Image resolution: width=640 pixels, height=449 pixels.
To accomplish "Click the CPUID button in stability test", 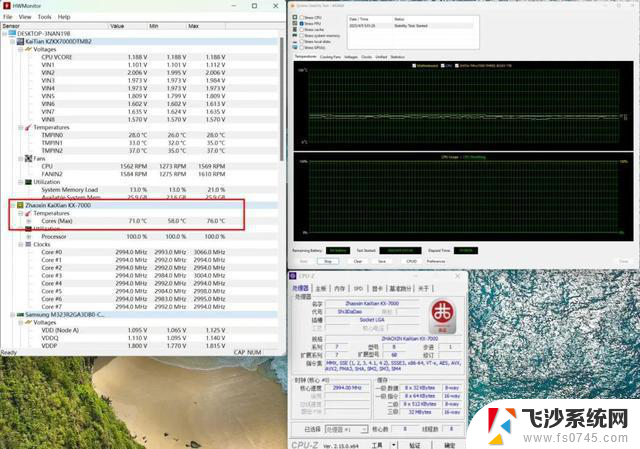I will click(x=411, y=261).
